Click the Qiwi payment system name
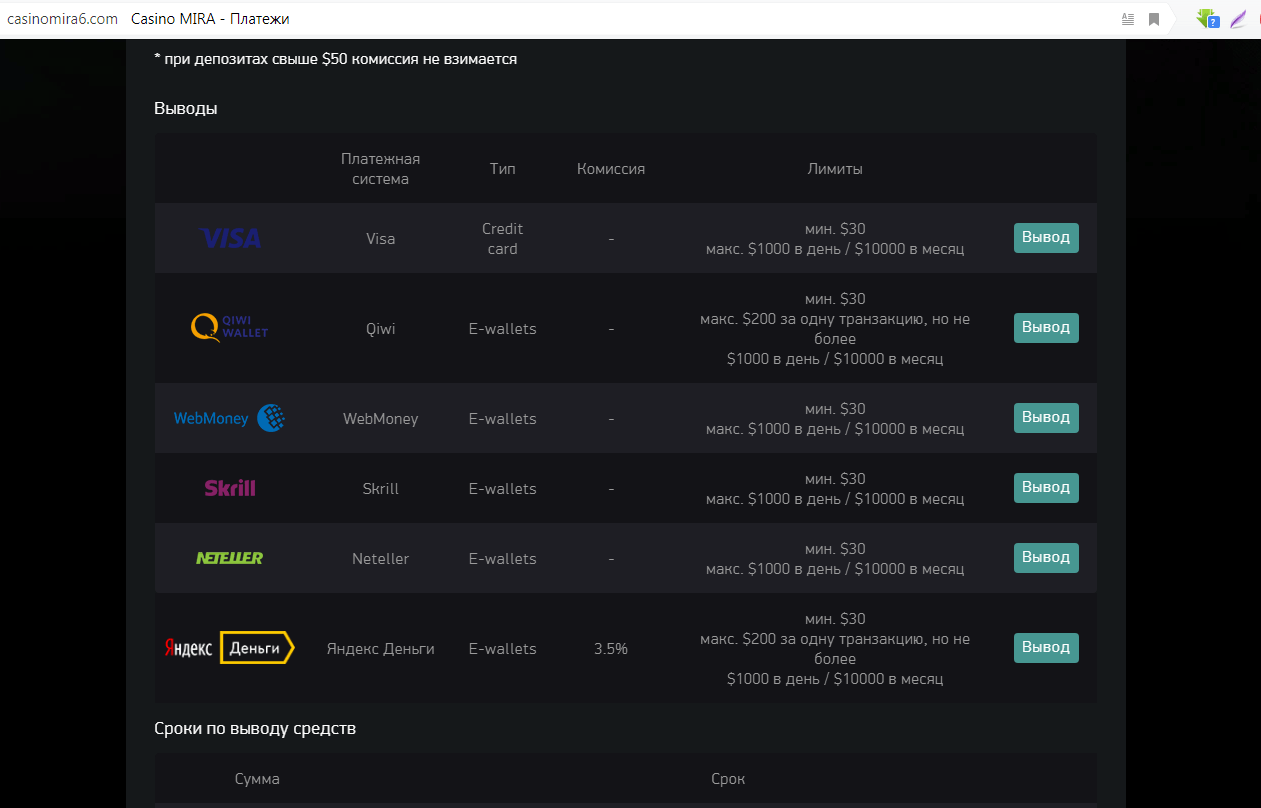This screenshot has height=808, width=1261. point(381,329)
